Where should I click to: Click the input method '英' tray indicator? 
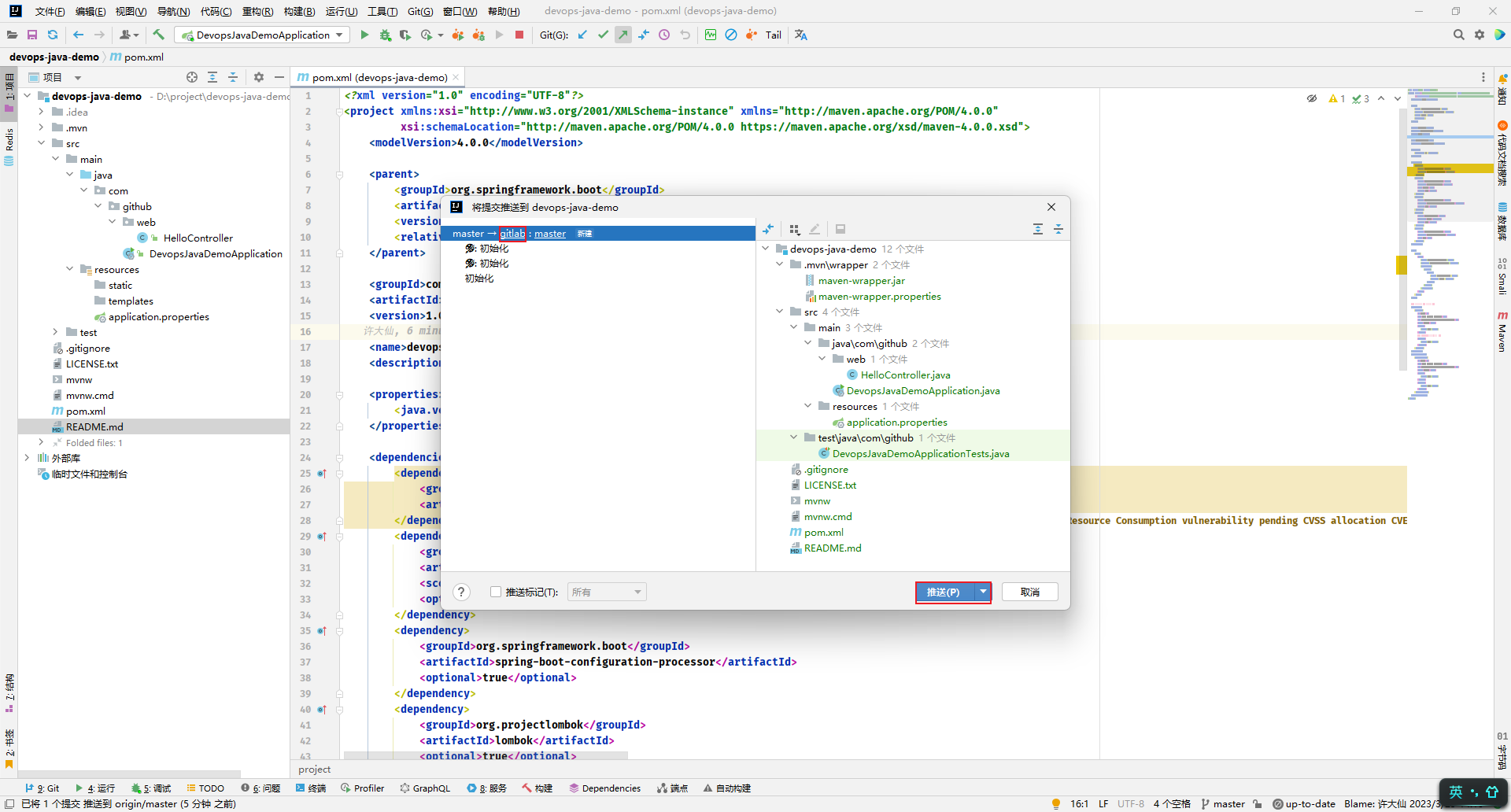[1455, 792]
